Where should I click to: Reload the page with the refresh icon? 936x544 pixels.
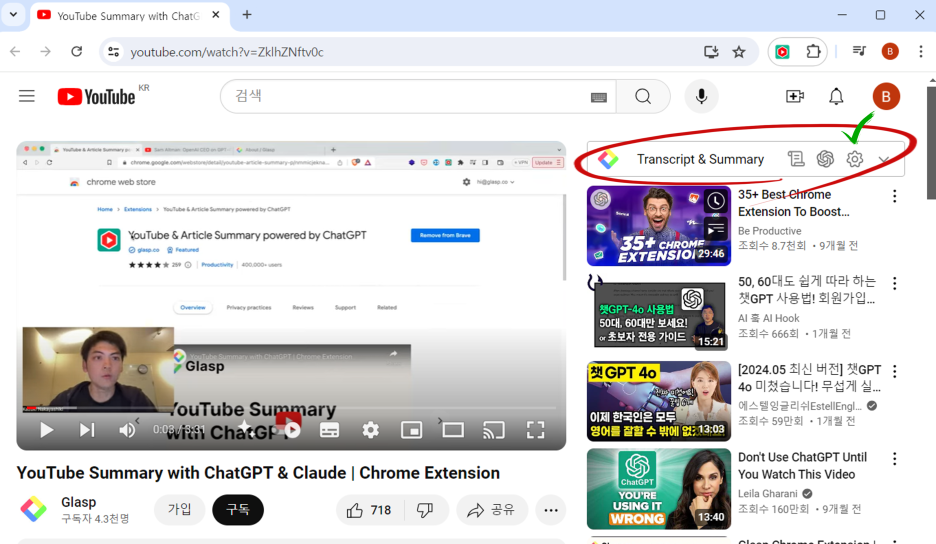tap(76, 52)
